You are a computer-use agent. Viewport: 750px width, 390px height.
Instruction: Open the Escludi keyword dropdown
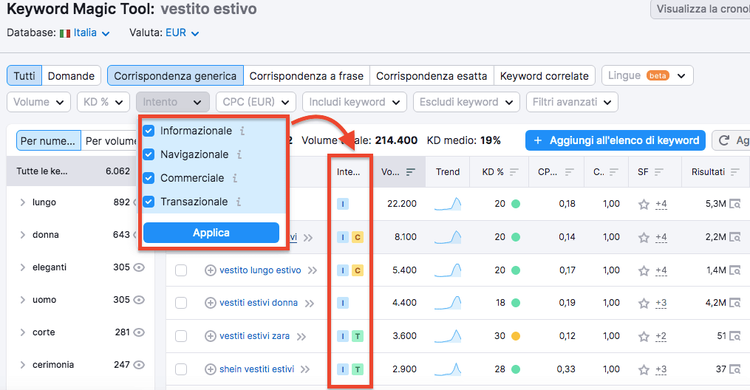[466, 102]
